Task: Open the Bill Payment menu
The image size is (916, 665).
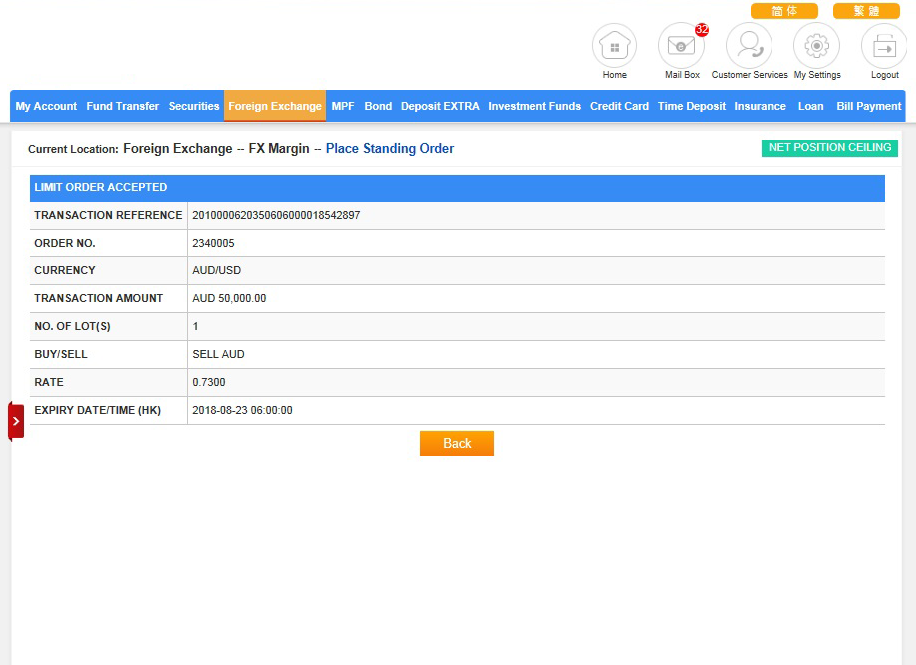Action: [x=868, y=106]
